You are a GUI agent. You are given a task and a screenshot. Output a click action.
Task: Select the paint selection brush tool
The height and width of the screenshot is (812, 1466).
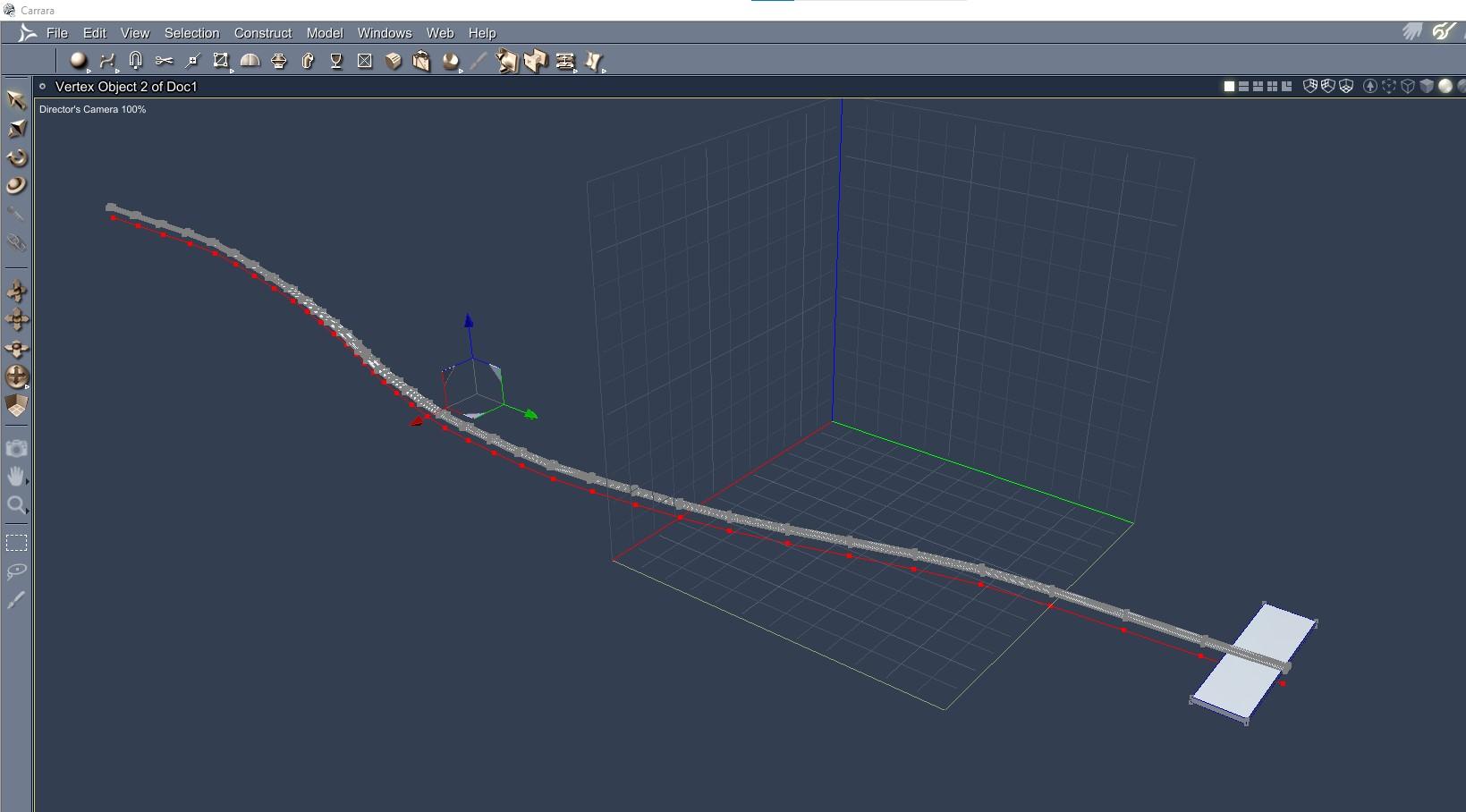coord(16,600)
